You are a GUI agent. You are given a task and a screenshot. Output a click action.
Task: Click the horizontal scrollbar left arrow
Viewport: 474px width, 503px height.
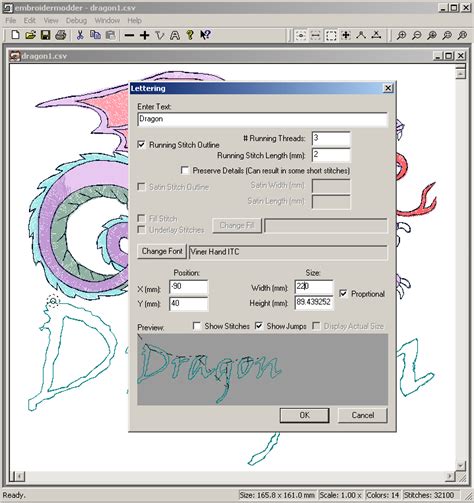[x=20, y=476]
